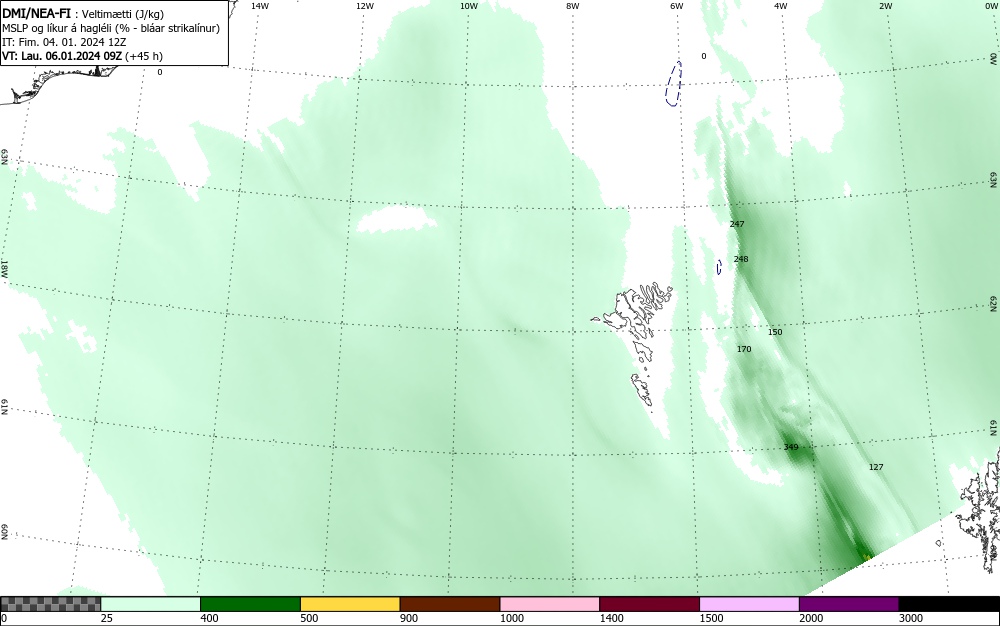
Task: Click the 'VT: Lau. 06.01.2024 09Z' line
Action: click(x=82, y=56)
